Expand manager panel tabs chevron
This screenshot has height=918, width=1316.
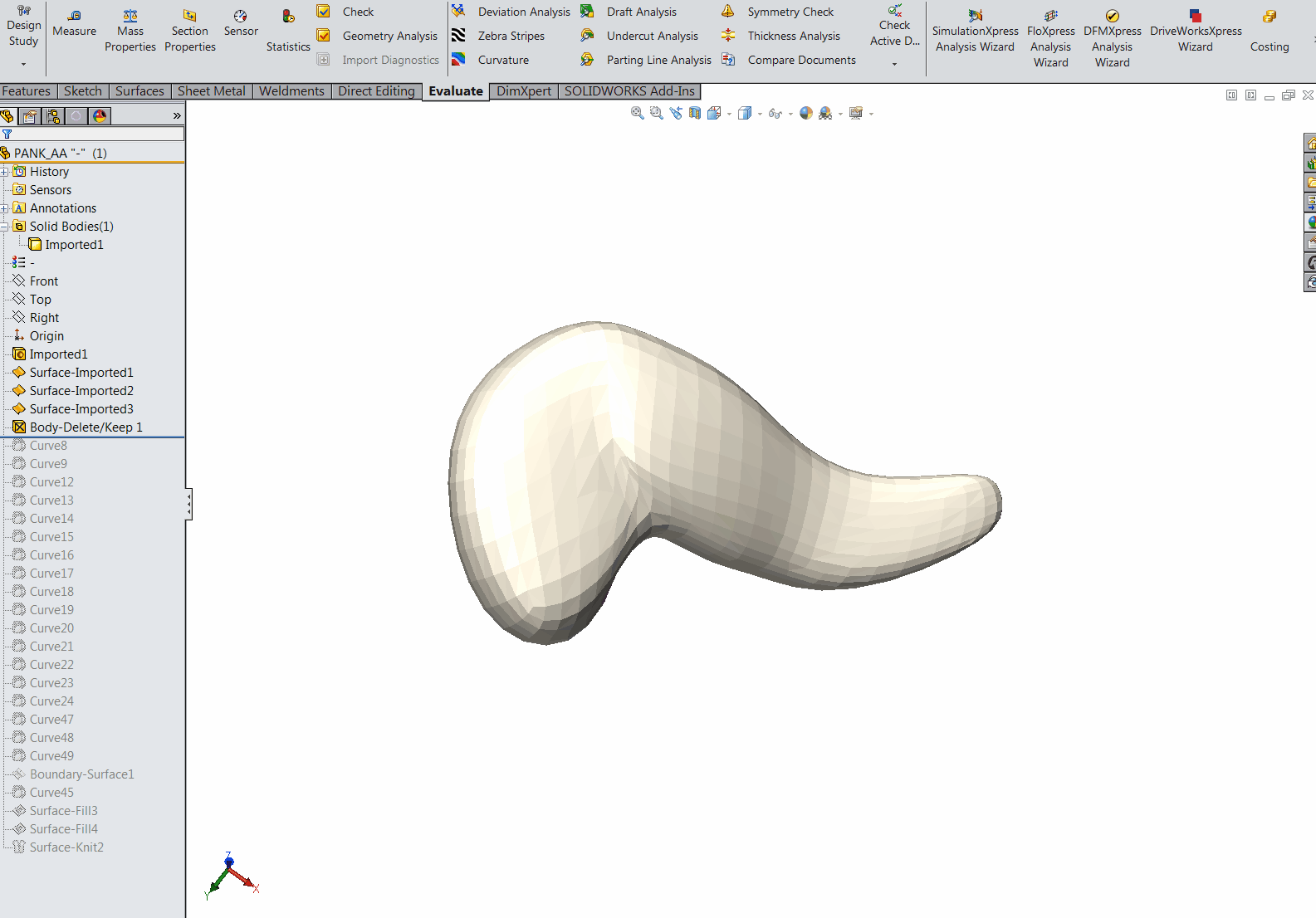(177, 116)
